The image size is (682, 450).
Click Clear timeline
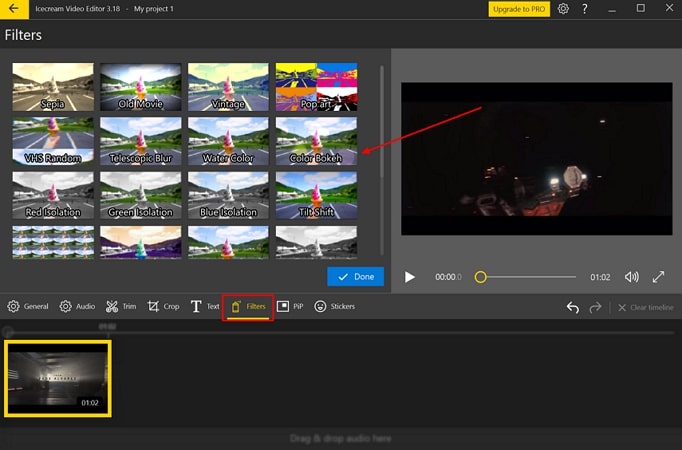(646, 307)
